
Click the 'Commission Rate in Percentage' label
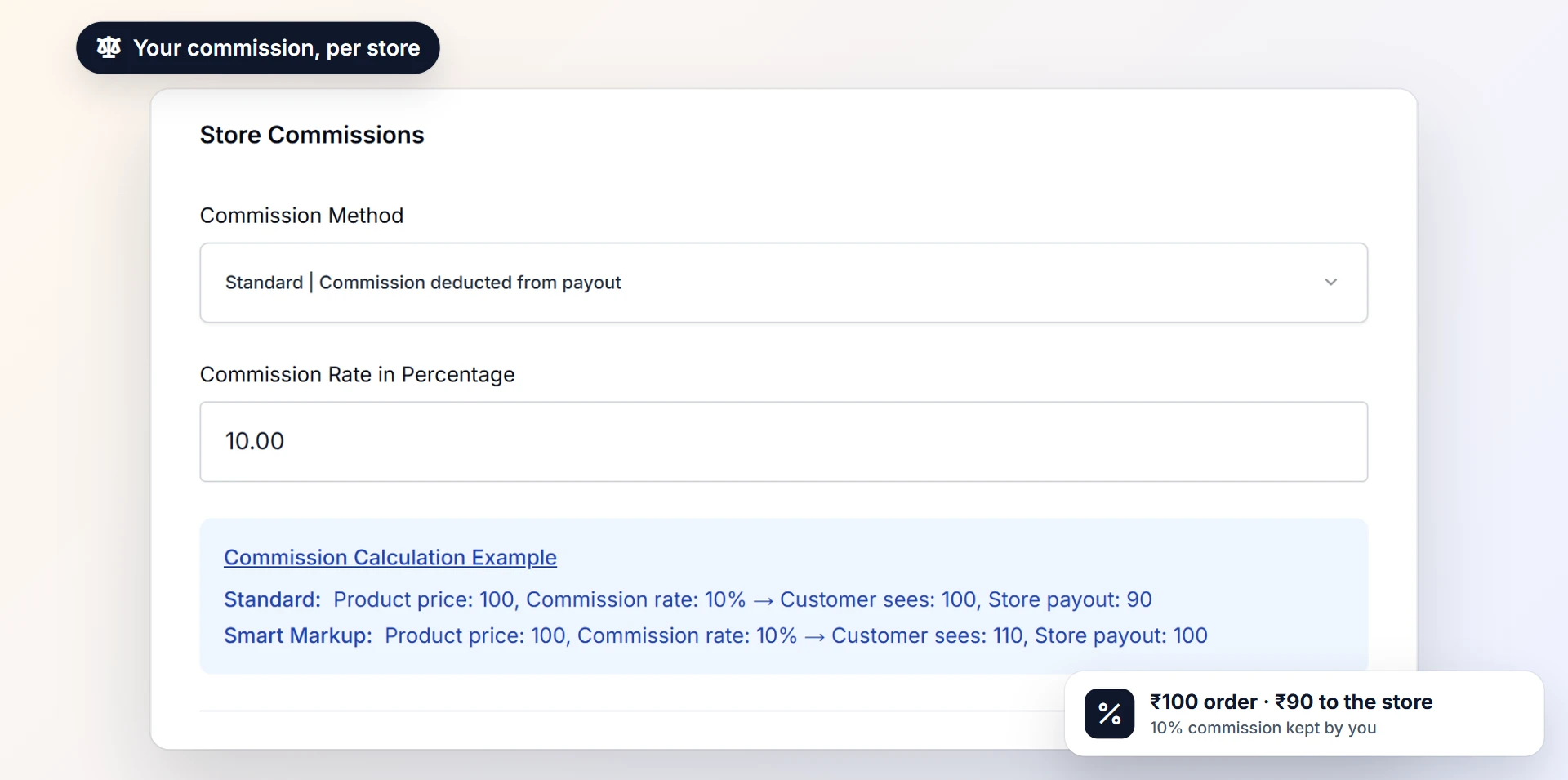point(357,375)
